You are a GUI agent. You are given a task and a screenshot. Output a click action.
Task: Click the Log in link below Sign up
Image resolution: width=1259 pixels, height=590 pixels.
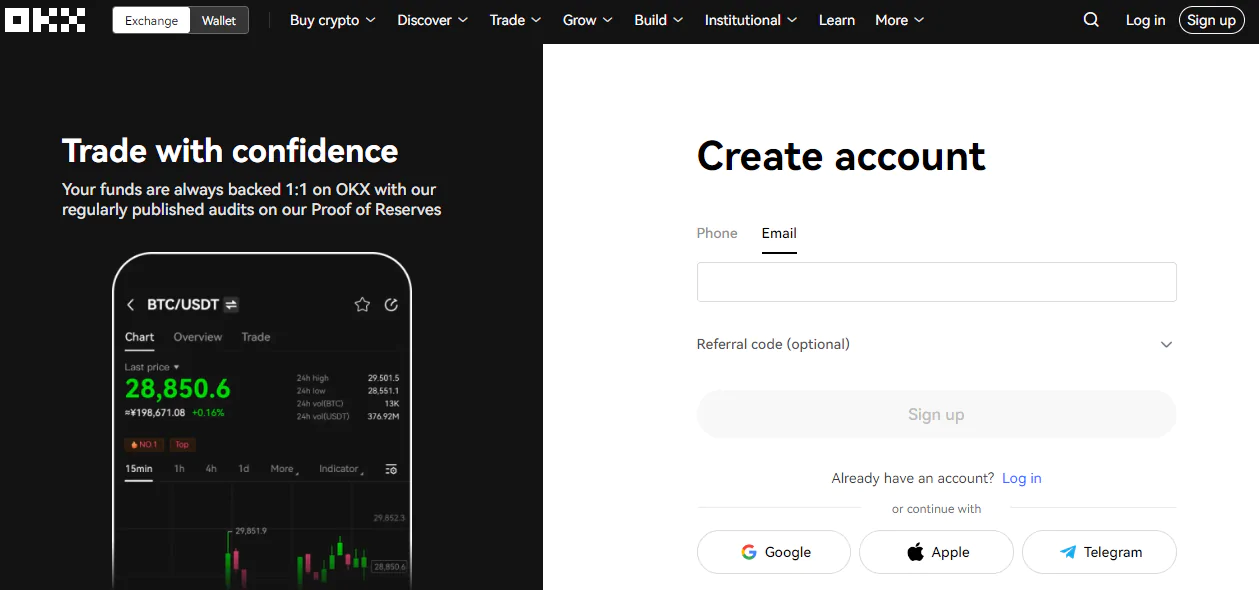[1022, 478]
